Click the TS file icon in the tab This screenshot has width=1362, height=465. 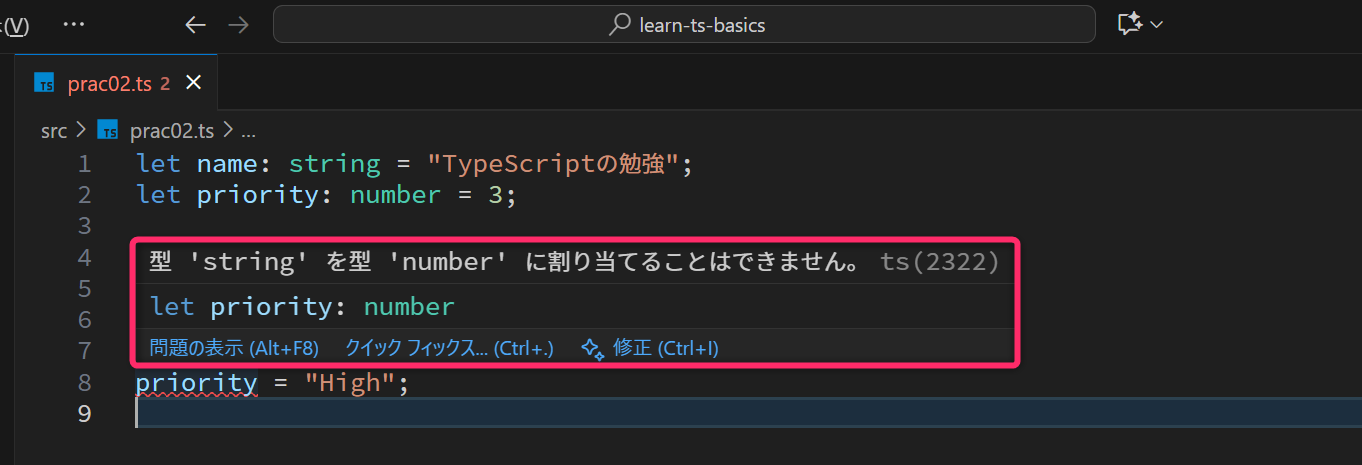[45, 84]
